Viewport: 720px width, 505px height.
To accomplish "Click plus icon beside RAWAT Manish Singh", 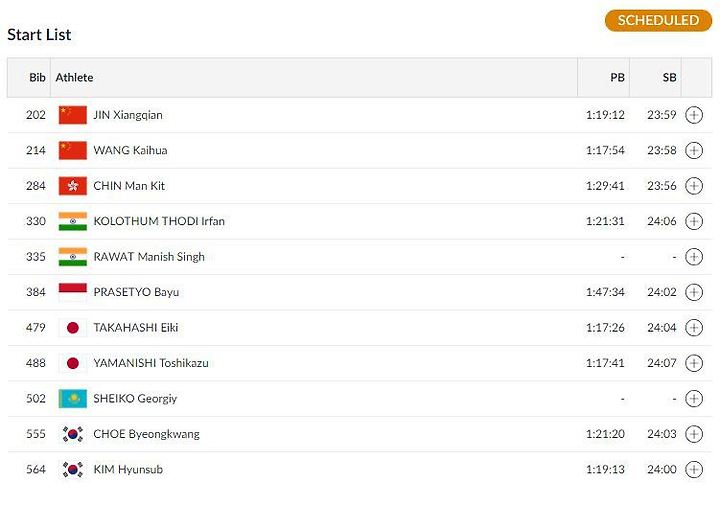I will click(x=694, y=257).
